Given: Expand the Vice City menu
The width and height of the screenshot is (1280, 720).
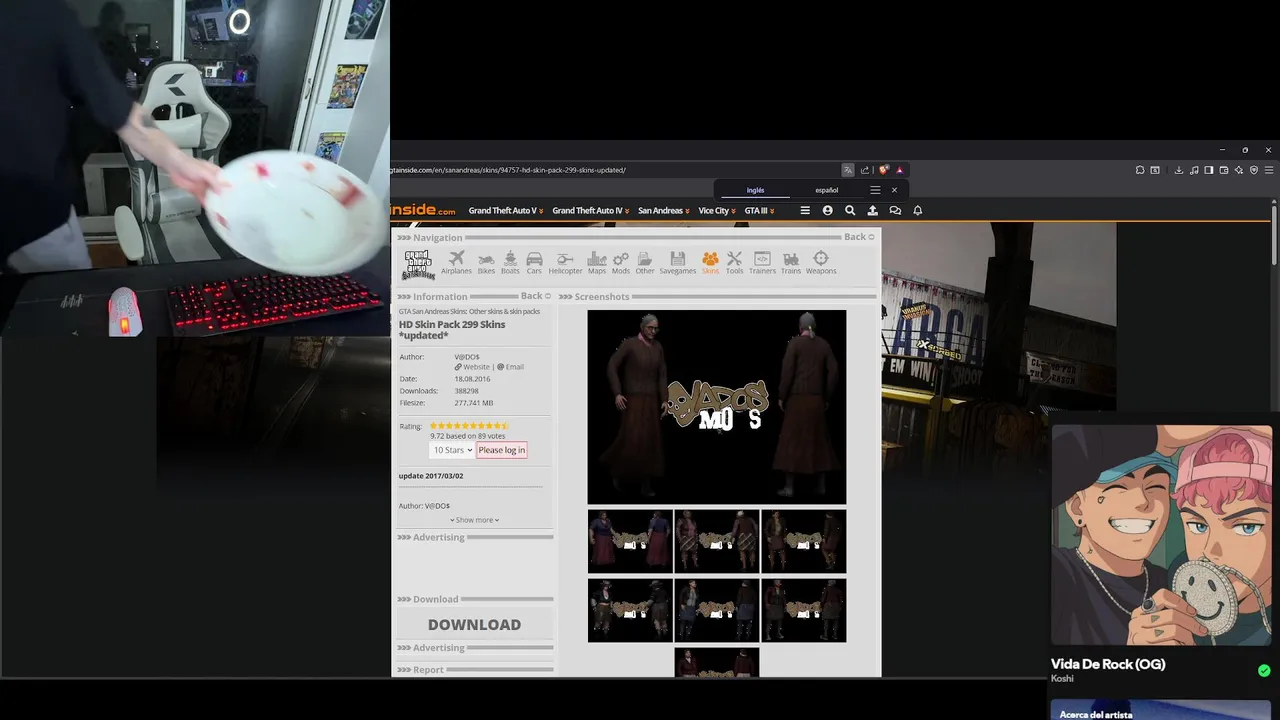Looking at the screenshot, I should click(x=717, y=211).
